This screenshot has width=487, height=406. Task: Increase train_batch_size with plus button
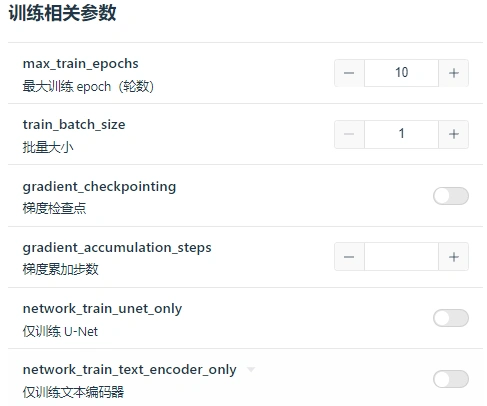click(454, 134)
